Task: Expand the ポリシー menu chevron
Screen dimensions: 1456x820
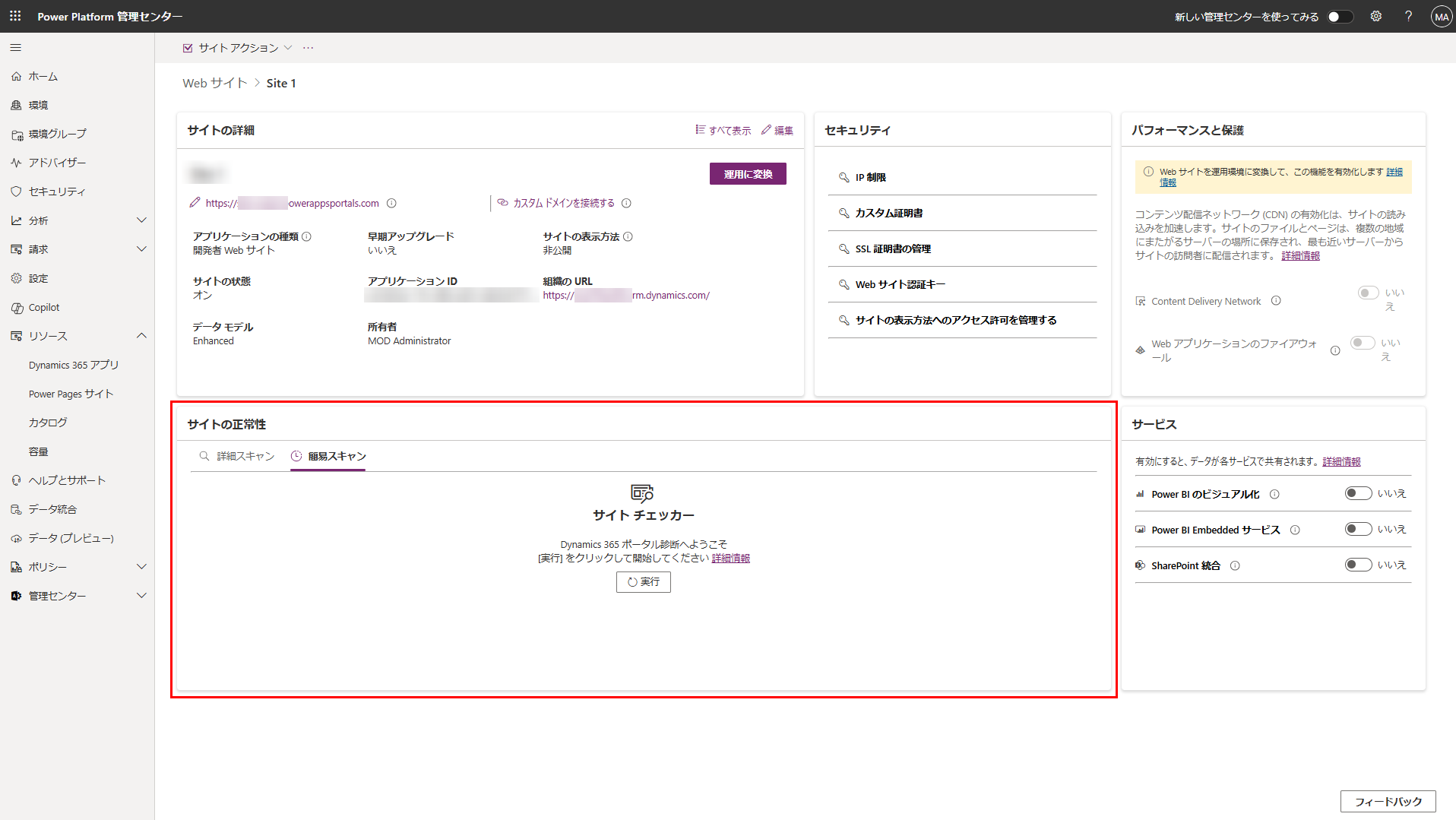Action: pyautogui.click(x=141, y=567)
